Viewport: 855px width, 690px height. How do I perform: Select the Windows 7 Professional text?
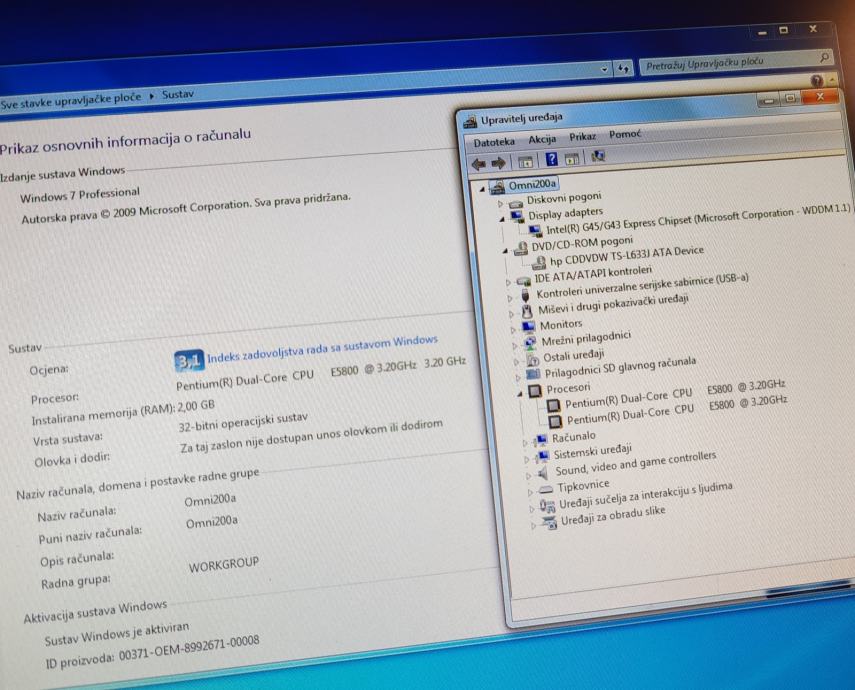tap(80, 195)
